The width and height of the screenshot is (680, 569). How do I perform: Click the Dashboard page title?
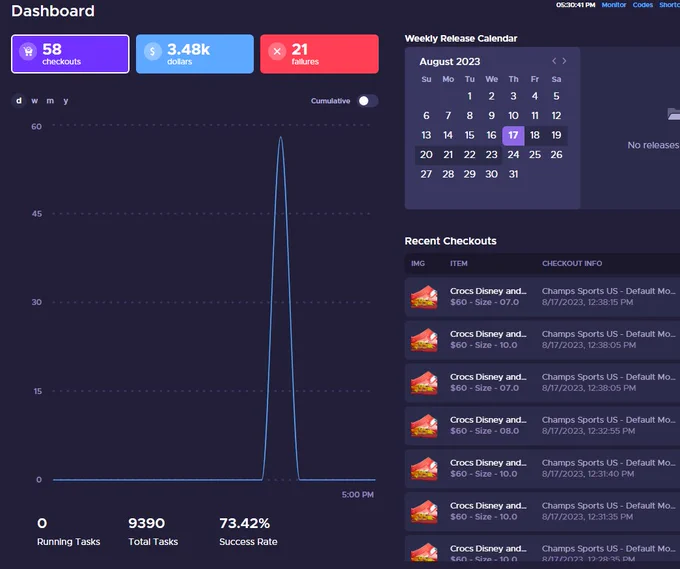tap(53, 11)
